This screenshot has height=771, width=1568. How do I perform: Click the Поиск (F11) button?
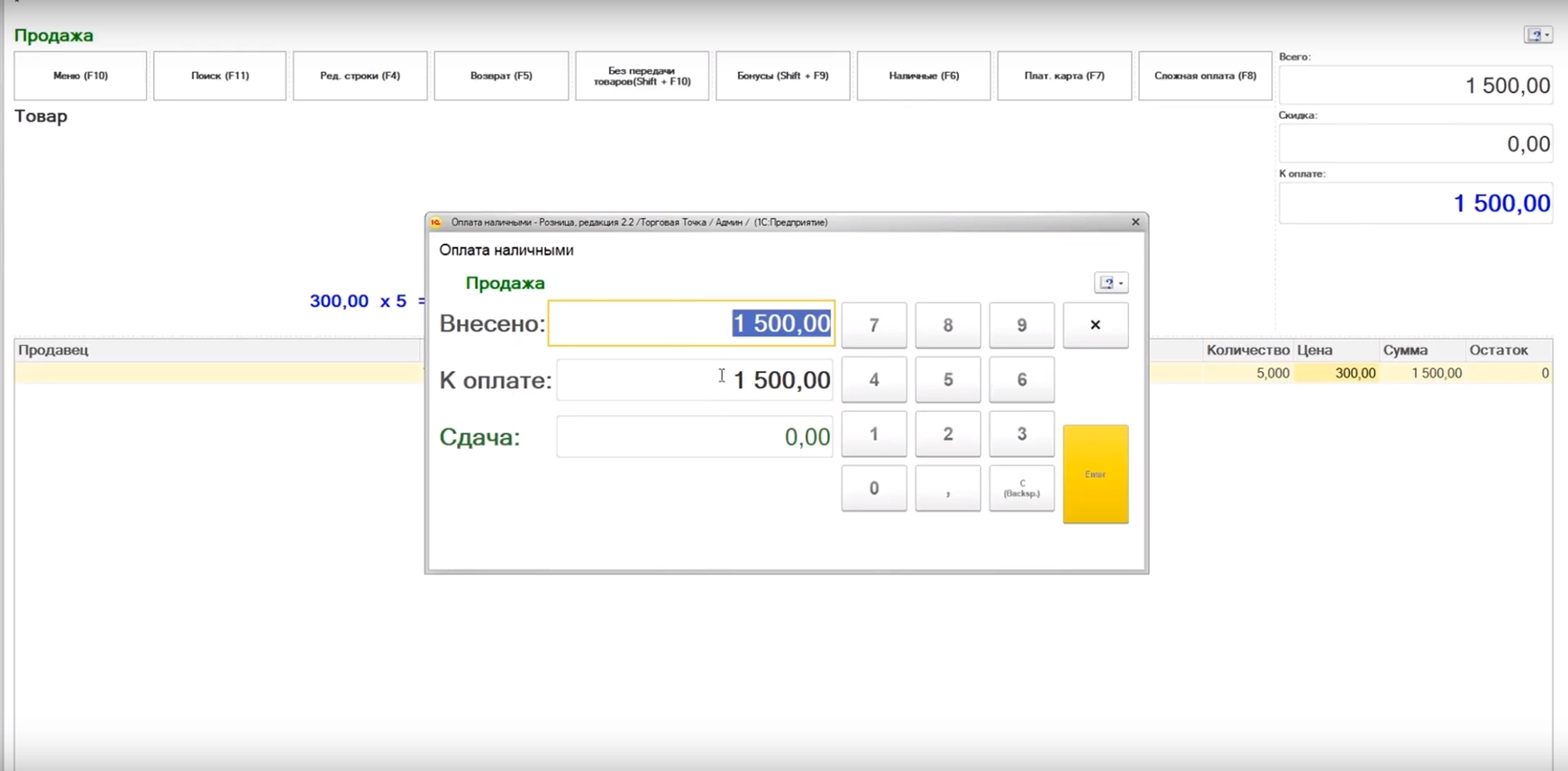(x=220, y=76)
